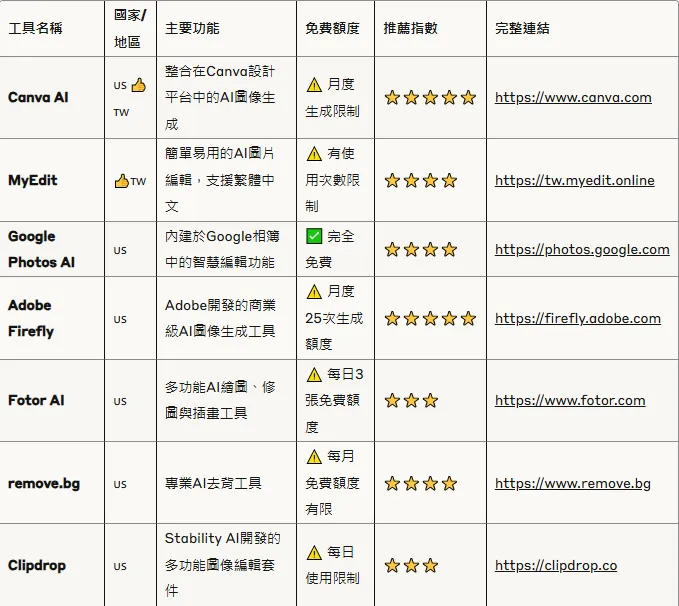Select the Adobe Firefly tool name
Viewport: 679px width, 606px height.
(31, 318)
